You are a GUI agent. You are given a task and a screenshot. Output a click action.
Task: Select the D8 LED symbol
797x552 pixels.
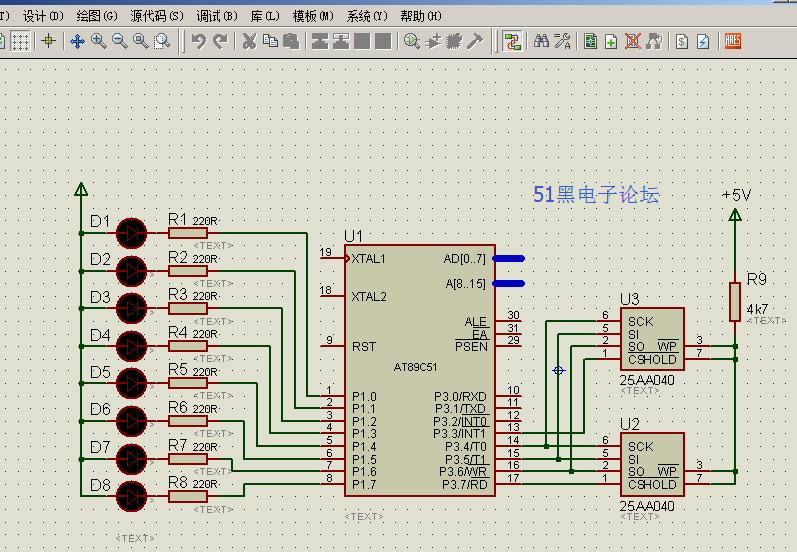tap(132, 497)
